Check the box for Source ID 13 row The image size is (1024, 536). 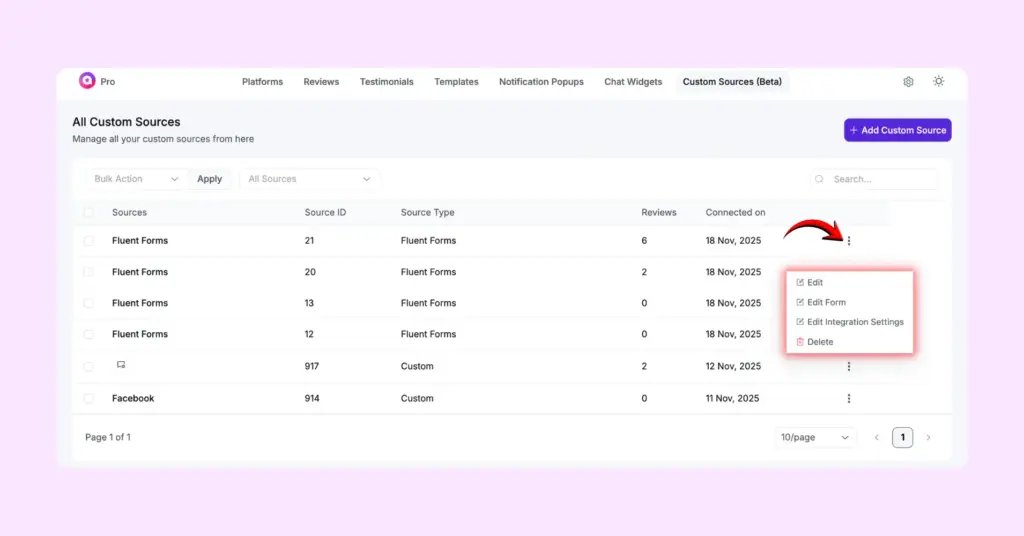tap(88, 303)
